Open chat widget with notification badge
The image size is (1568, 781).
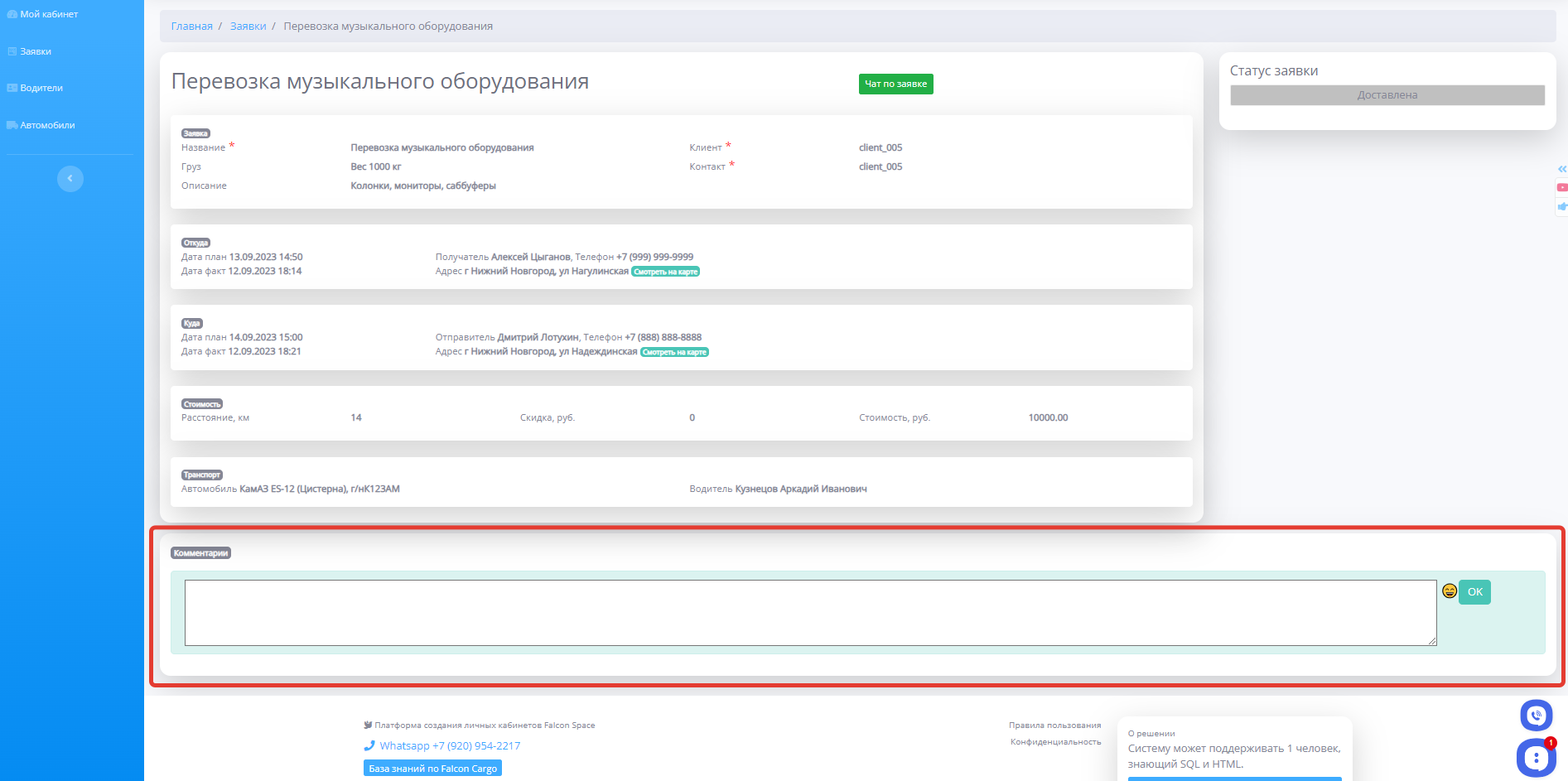point(1536,757)
